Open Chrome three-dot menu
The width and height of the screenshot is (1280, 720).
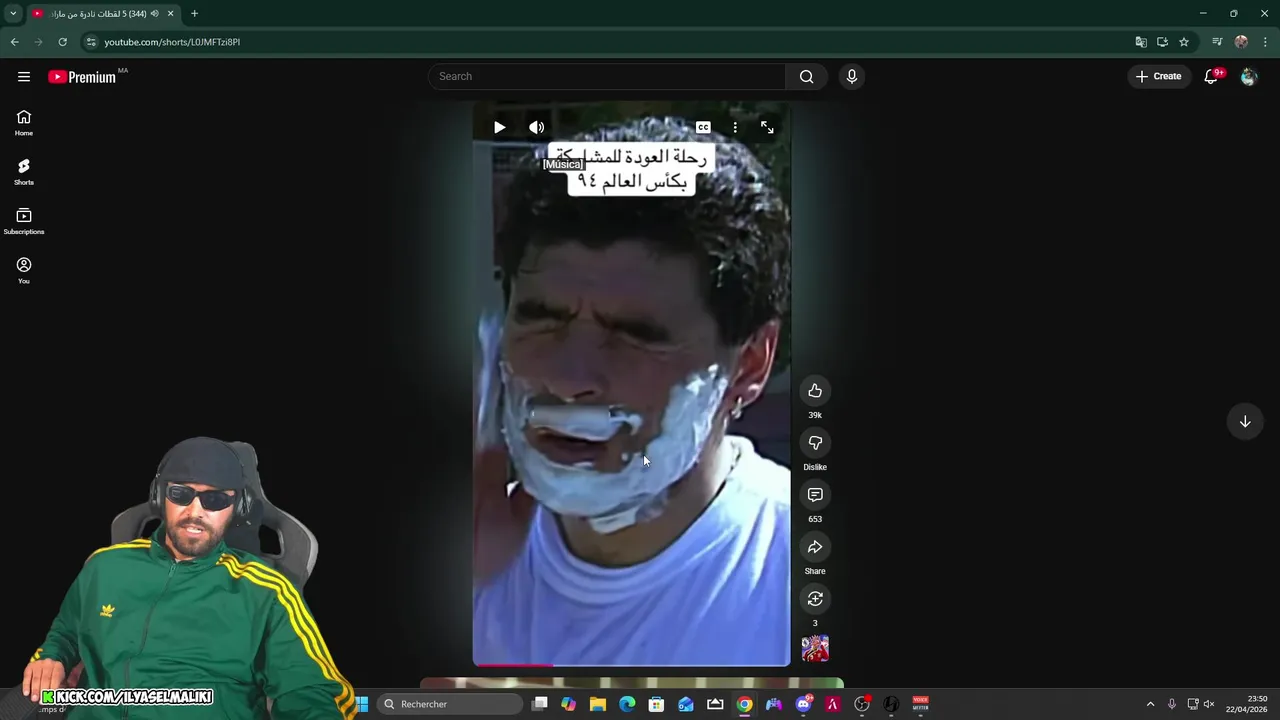pos(1266,42)
